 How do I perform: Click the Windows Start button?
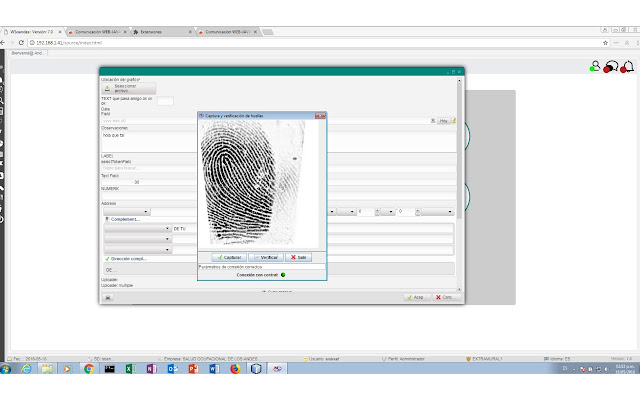[x=6, y=369]
